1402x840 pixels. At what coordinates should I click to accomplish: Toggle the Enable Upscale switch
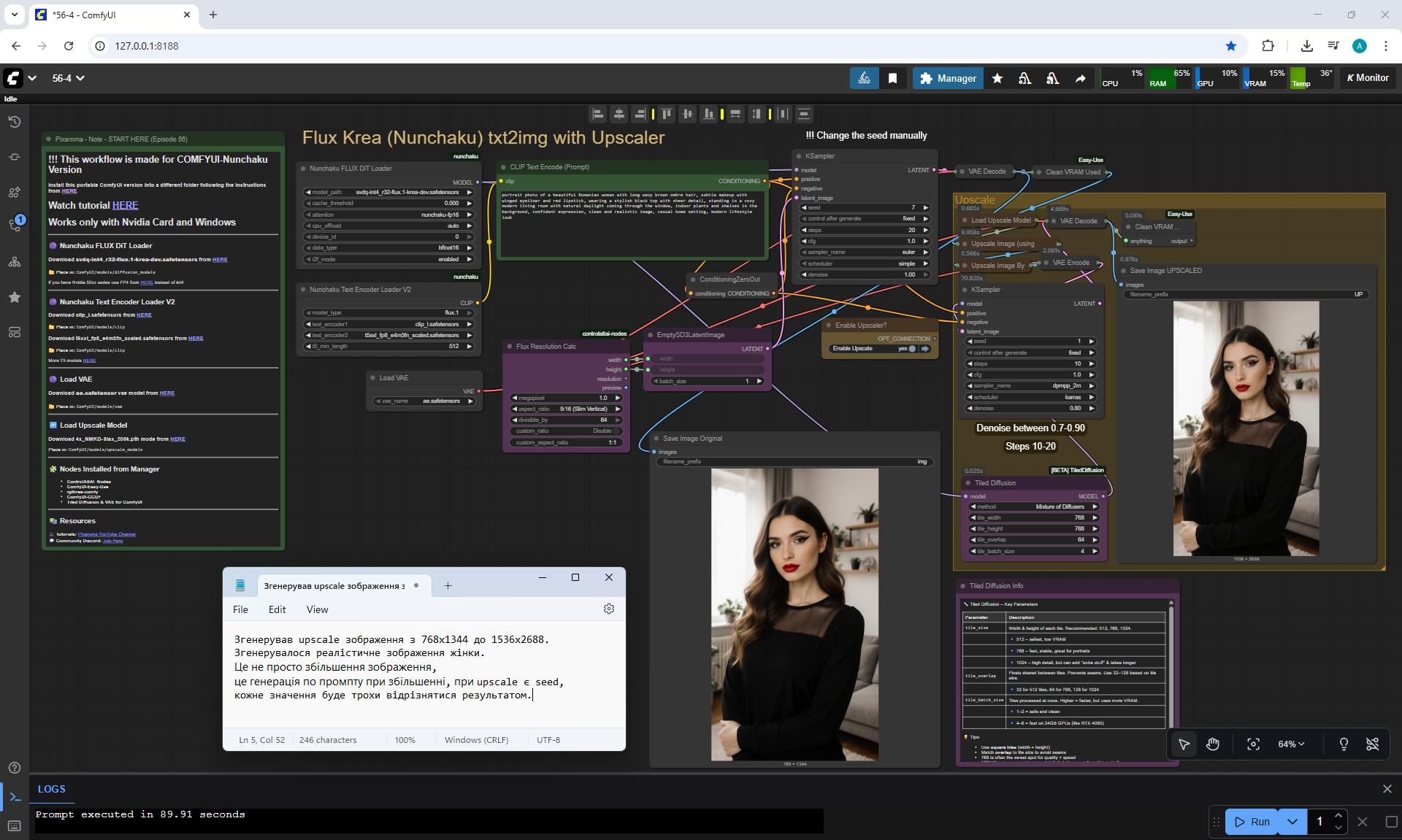[912, 348]
